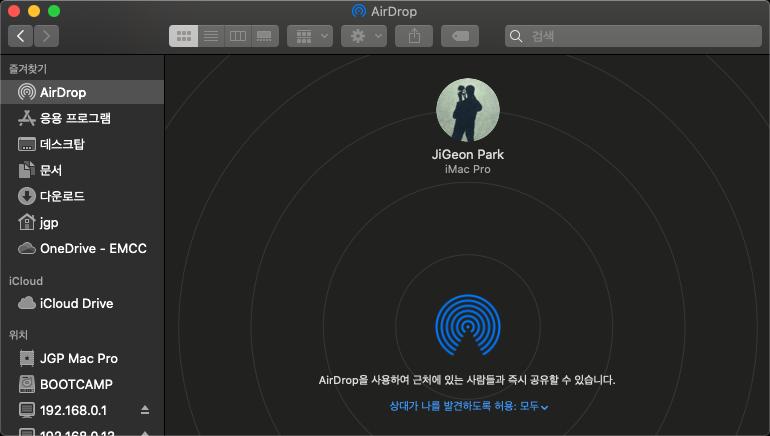Zoom the window with green button
Viewport: 770px width, 436px height.
(54, 11)
